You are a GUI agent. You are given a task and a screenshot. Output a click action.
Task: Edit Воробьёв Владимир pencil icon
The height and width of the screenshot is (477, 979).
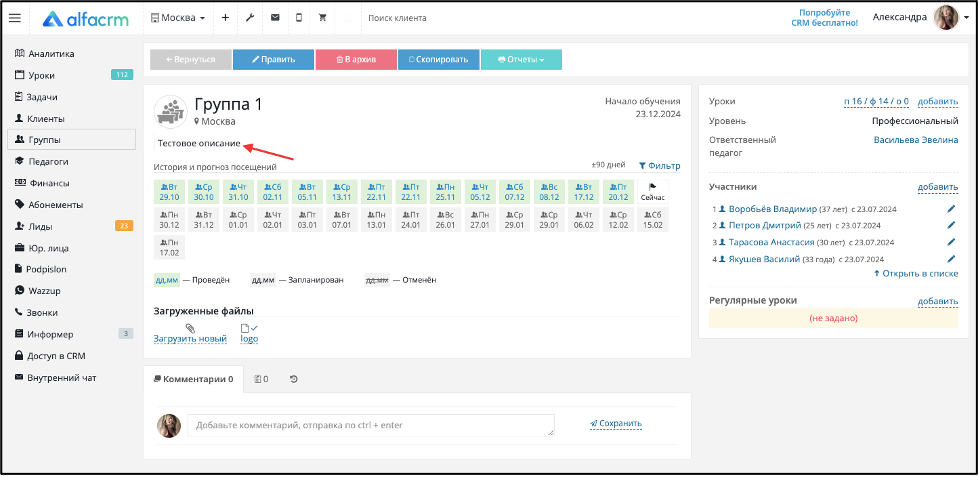tap(952, 209)
